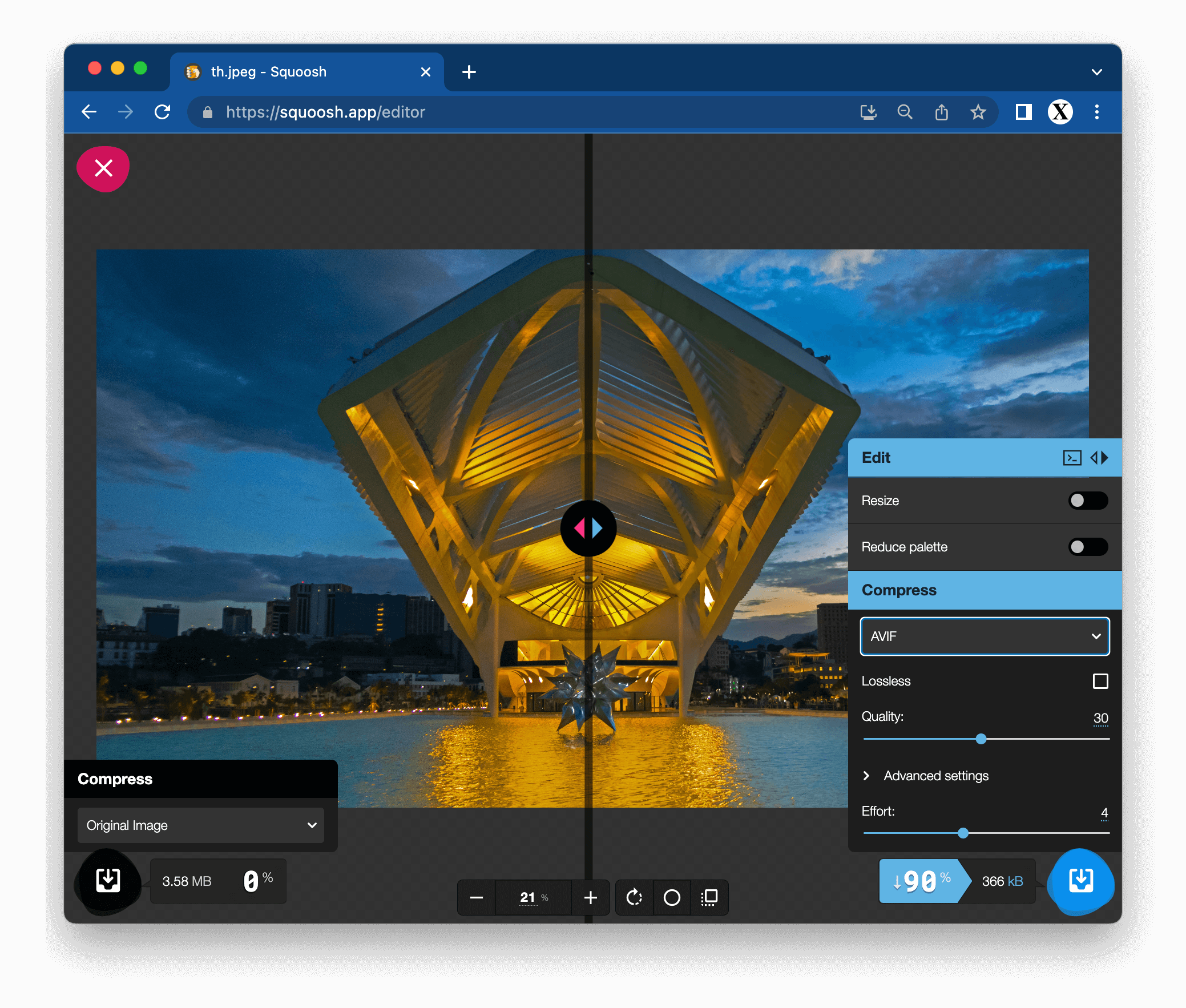Open the AVIF format dropdown

click(x=985, y=636)
